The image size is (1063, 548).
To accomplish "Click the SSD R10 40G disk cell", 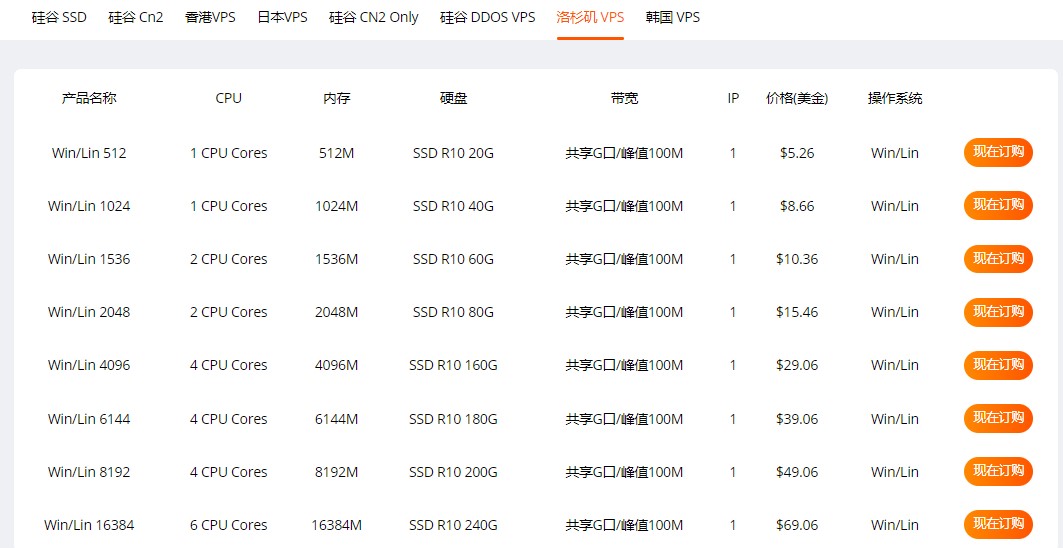I will (x=453, y=206).
